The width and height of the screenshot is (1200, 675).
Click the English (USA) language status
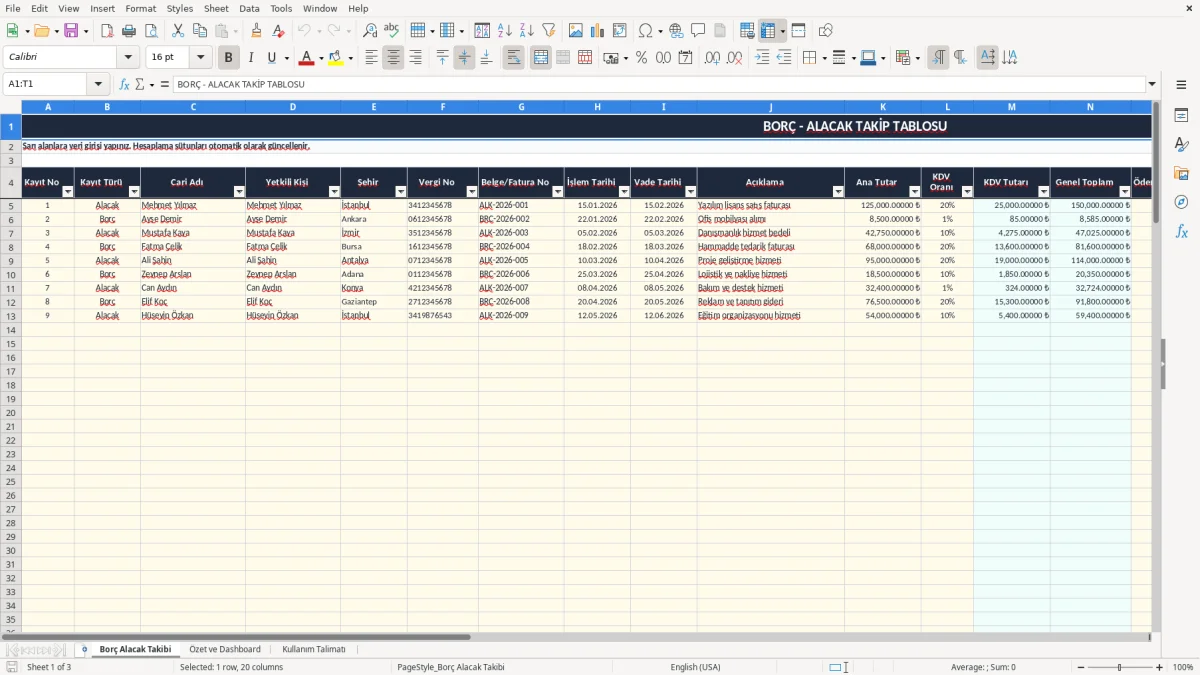click(695, 667)
